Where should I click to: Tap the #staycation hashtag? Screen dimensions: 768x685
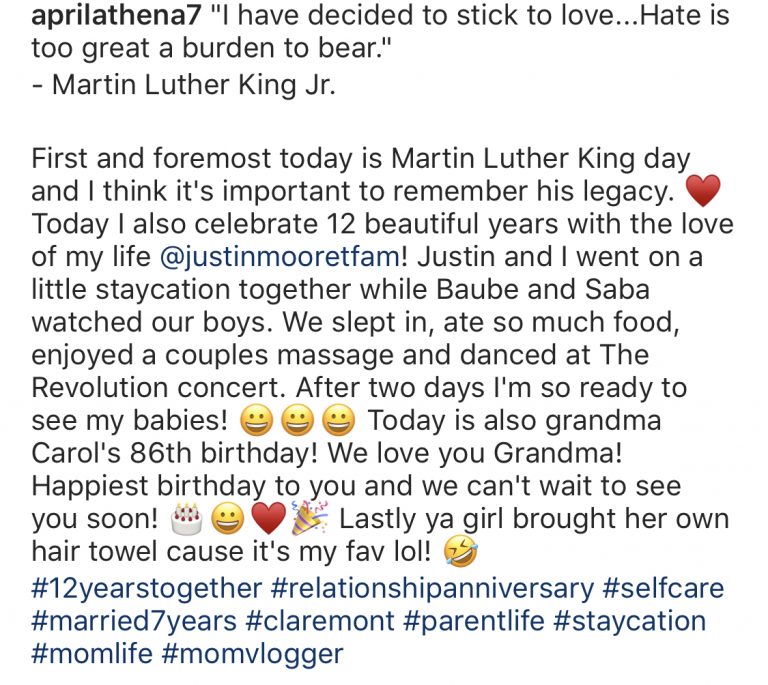point(630,621)
